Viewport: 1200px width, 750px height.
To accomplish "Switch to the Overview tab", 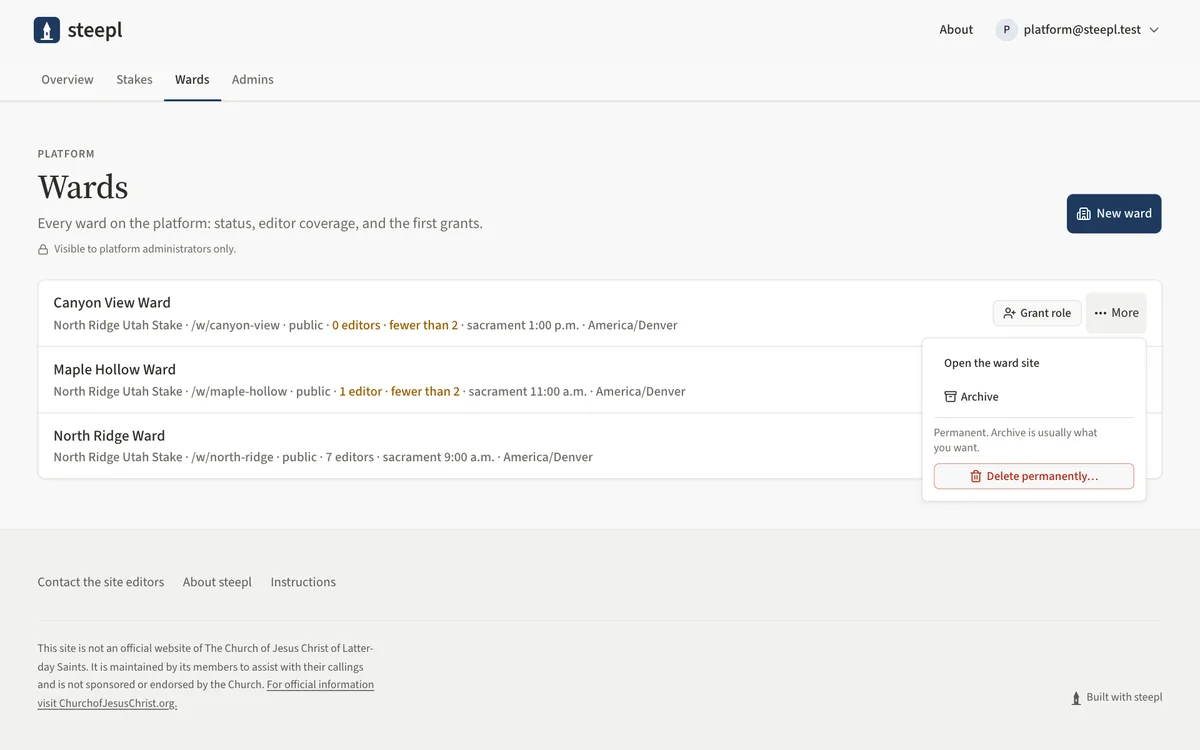I will [x=67, y=80].
